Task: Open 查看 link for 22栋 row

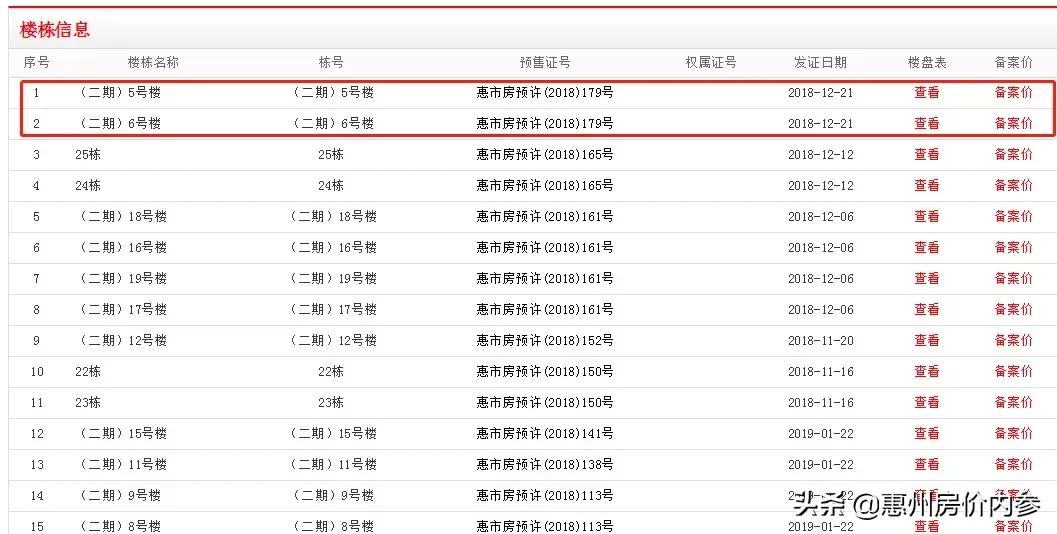Action: [926, 372]
